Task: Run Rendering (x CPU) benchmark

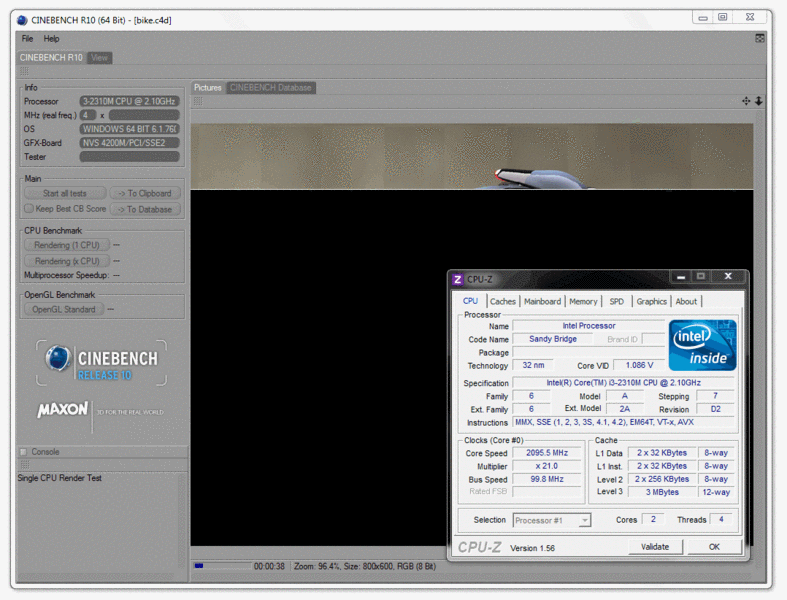Action: pyautogui.click(x=67, y=261)
